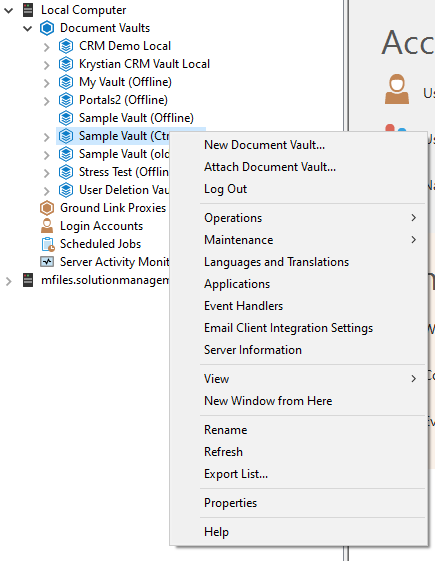Viewport: 435px width, 561px height.
Task: Click the User Deletion Vault icon
Action: coord(66,190)
